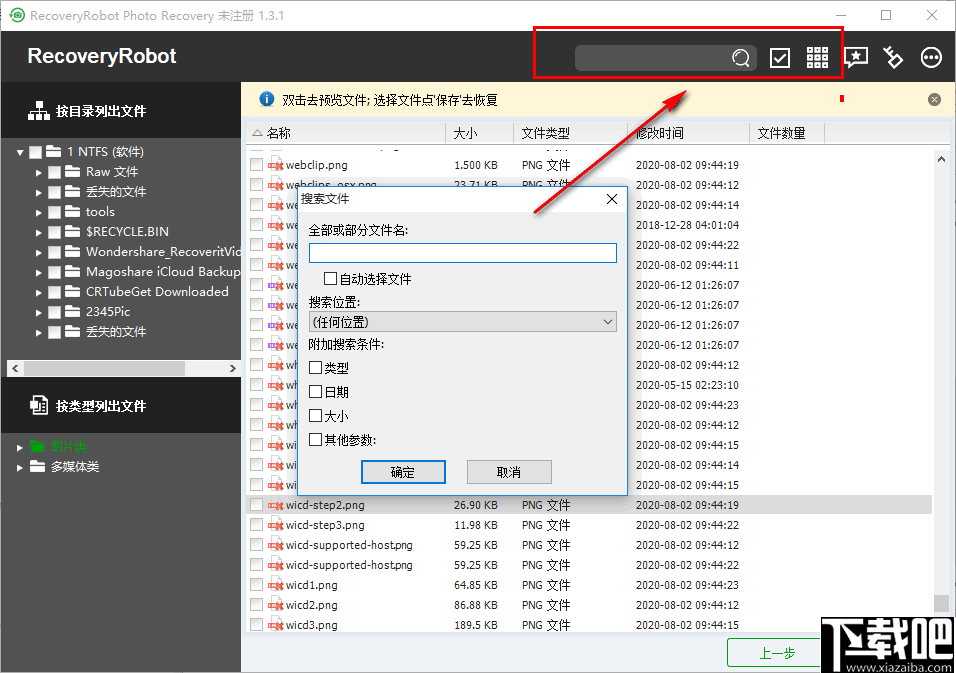The image size is (956, 673).
Task: Click the select-all checkmark toolbar icon
Action: click(x=780, y=58)
